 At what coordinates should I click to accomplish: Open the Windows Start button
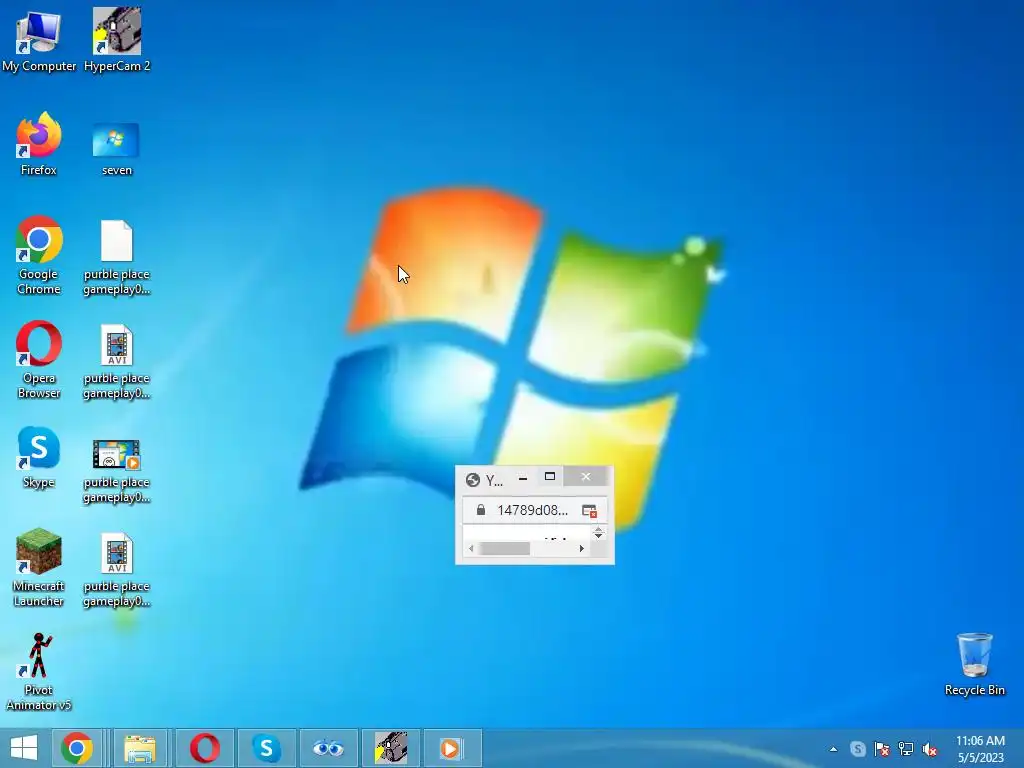click(x=24, y=748)
